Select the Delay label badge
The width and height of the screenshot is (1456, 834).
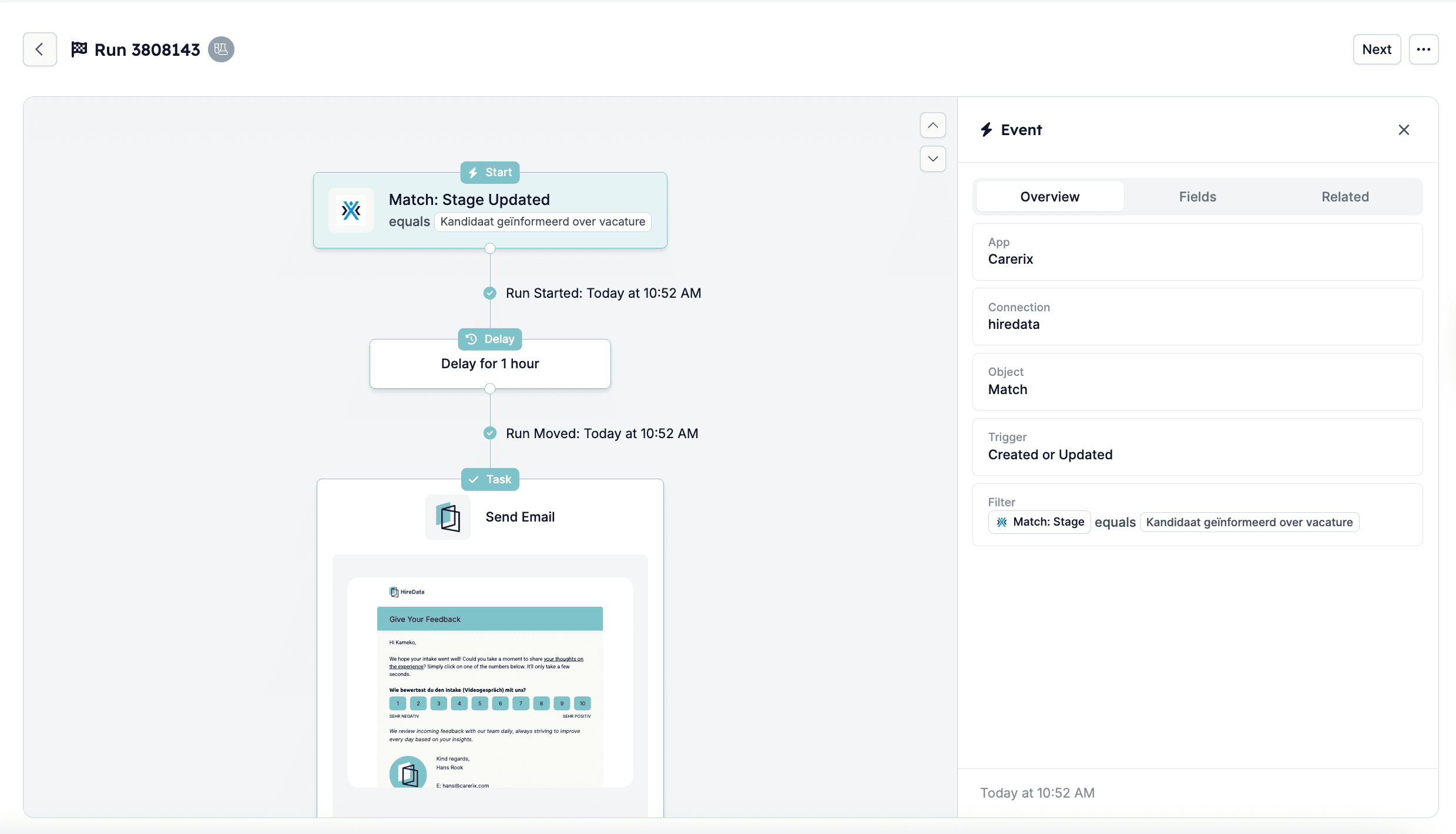[490, 339]
